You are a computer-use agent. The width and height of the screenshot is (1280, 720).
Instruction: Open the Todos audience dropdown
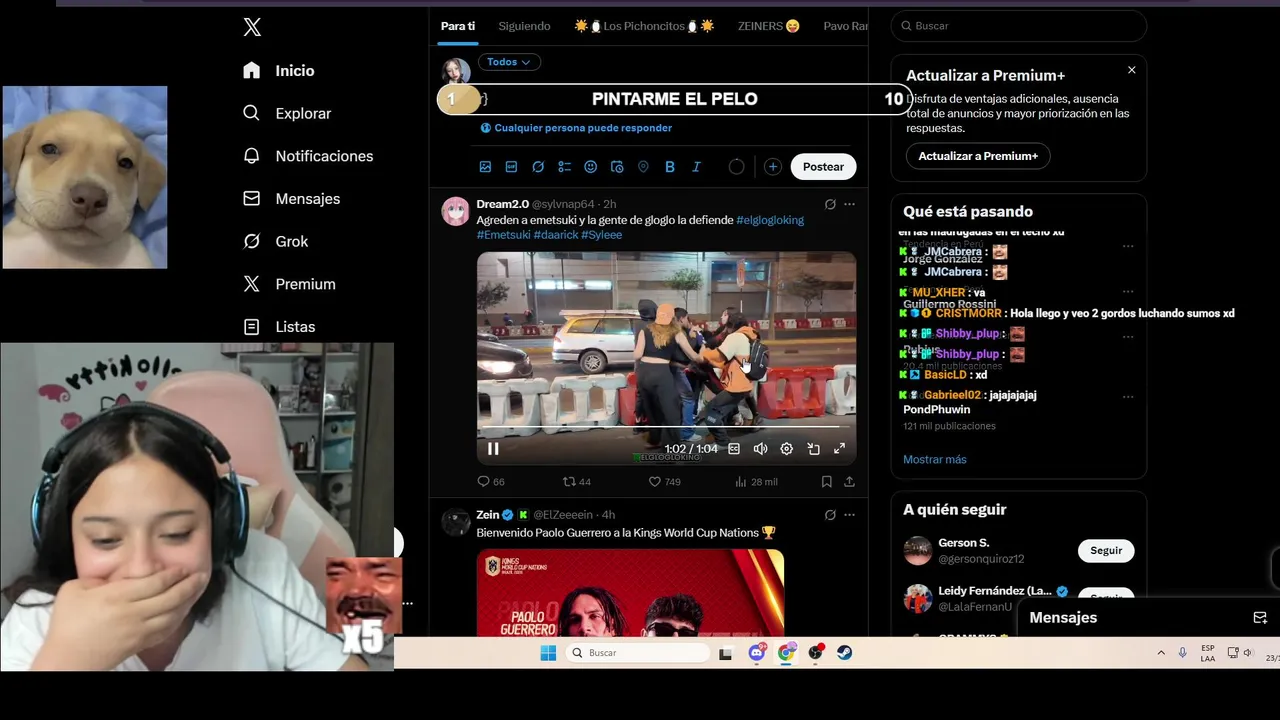pyautogui.click(x=509, y=62)
